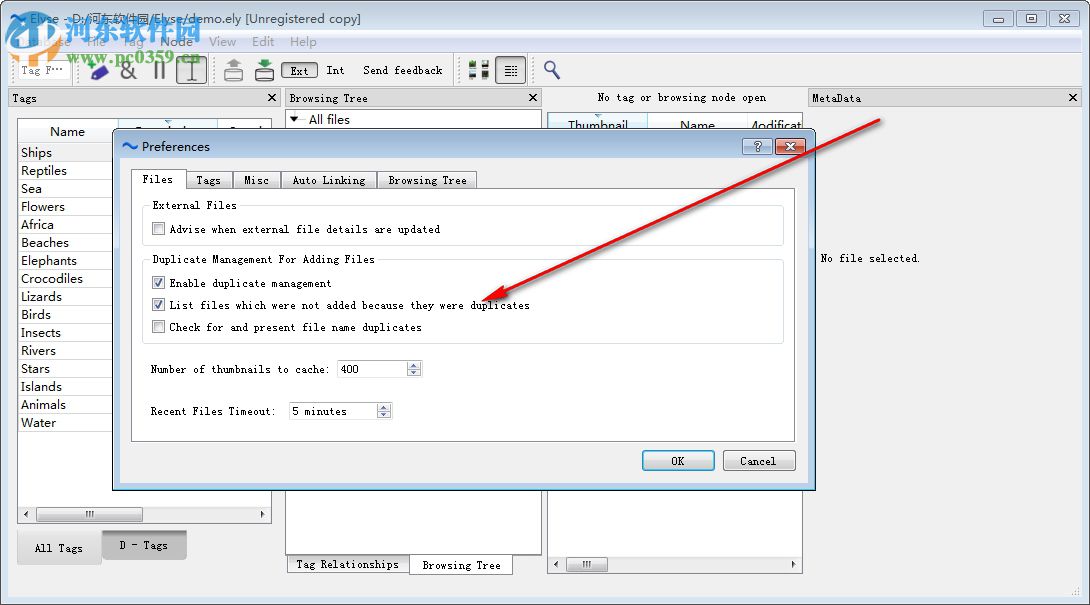The width and height of the screenshot is (1090, 605).
Task: Click the export database (up arrow) icon
Action: point(234,70)
